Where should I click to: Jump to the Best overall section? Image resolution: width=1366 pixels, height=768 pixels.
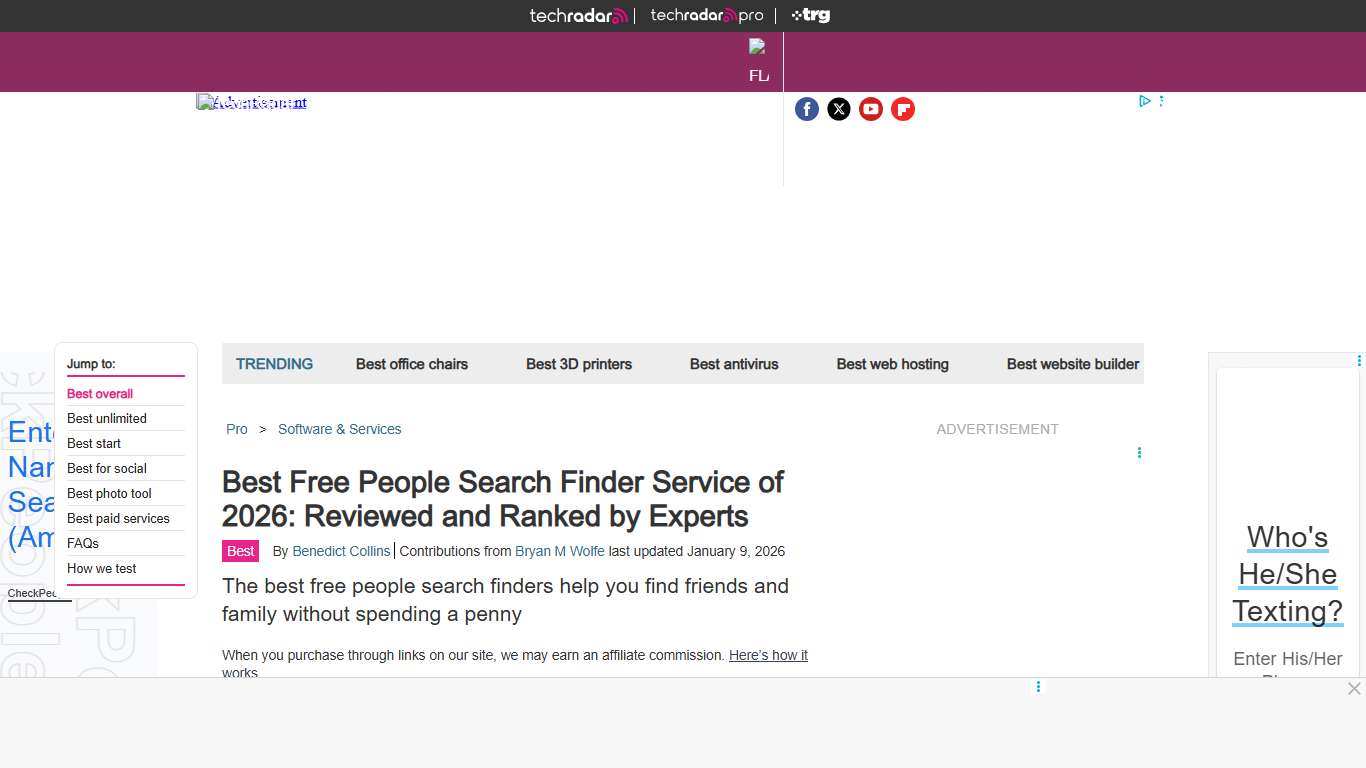pyautogui.click(x=99, y=393)
